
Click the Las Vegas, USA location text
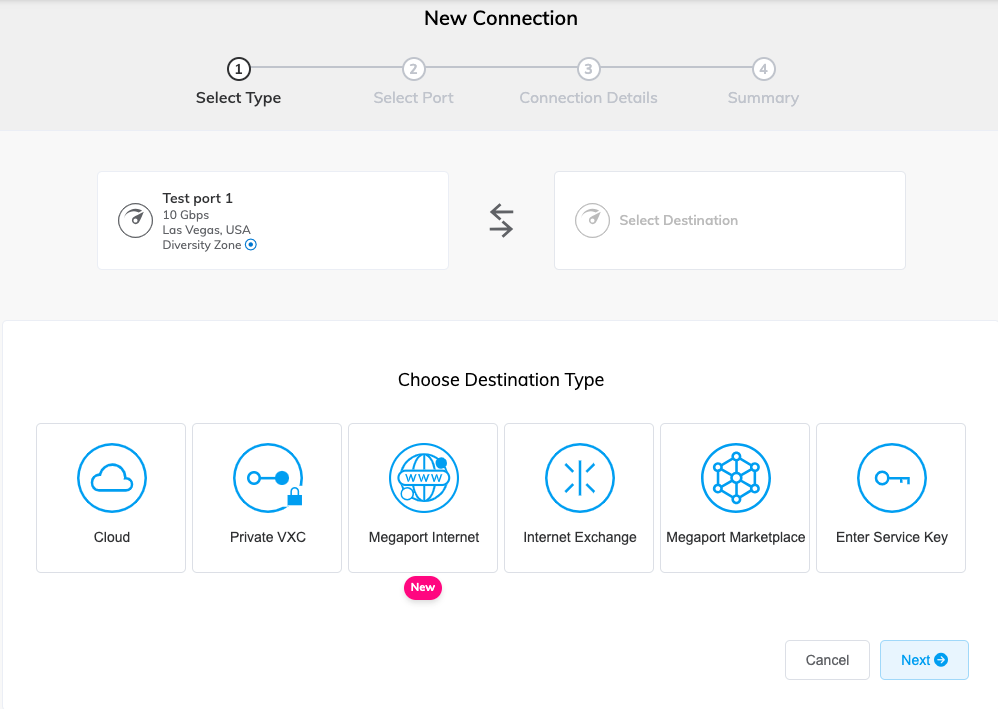[x=206, y=230]
